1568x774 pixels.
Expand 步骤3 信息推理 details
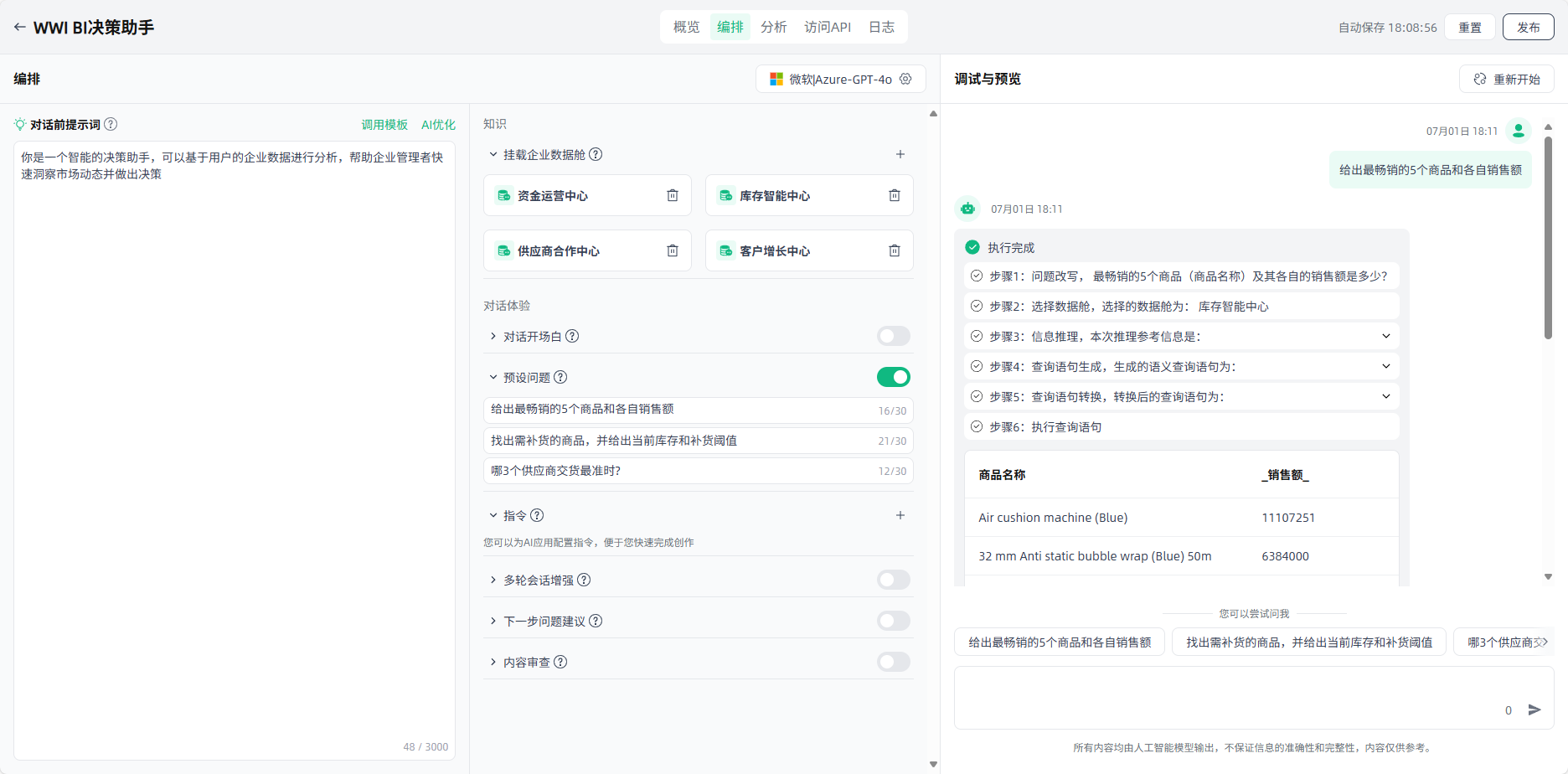point(1385,336)
